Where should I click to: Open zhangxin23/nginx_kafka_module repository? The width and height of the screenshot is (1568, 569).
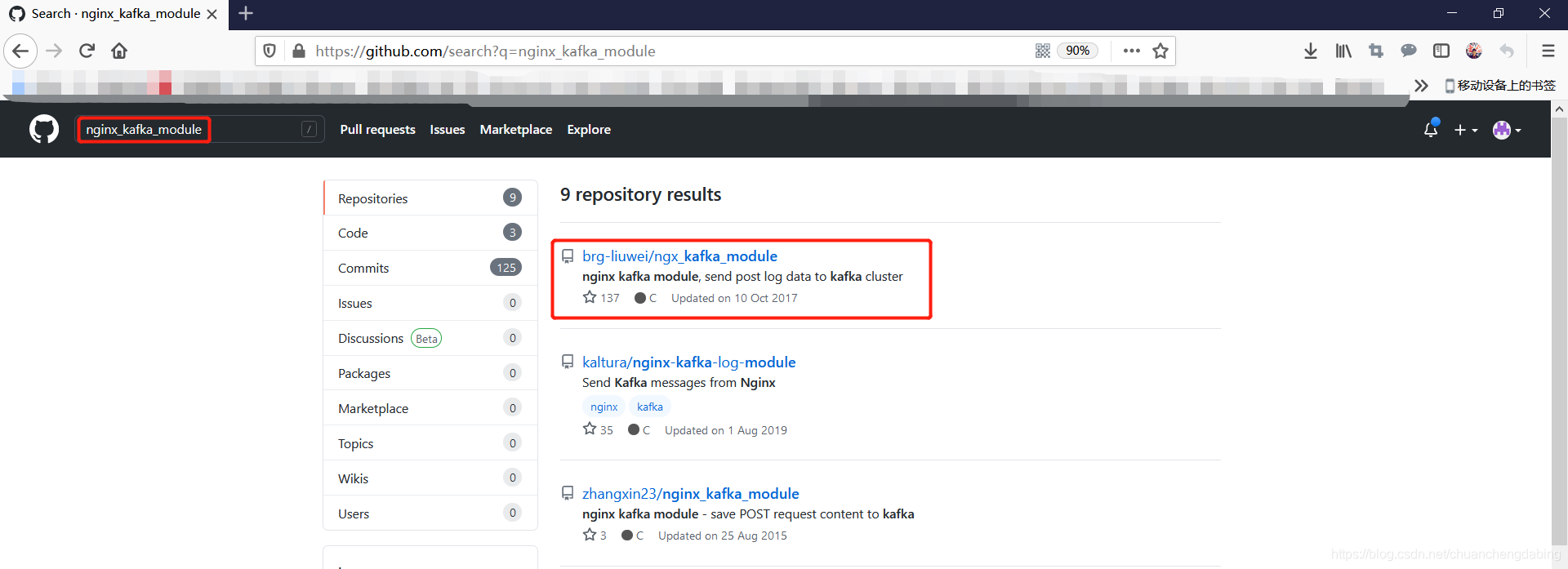pos(690,493)
